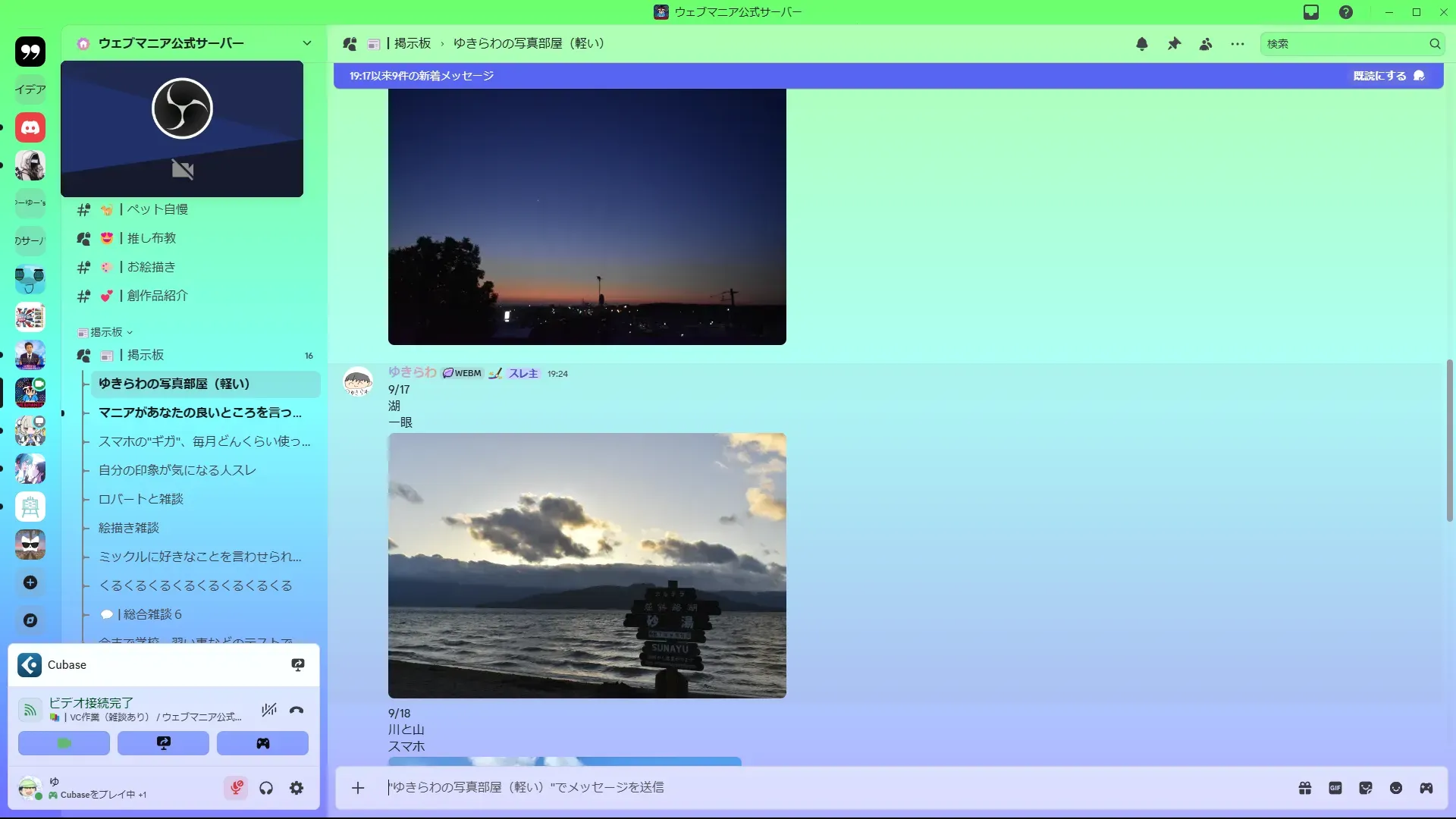Screen dimensions: 1456x819
Task: Start screen share from the voice panel
Action: click(163, 743)
